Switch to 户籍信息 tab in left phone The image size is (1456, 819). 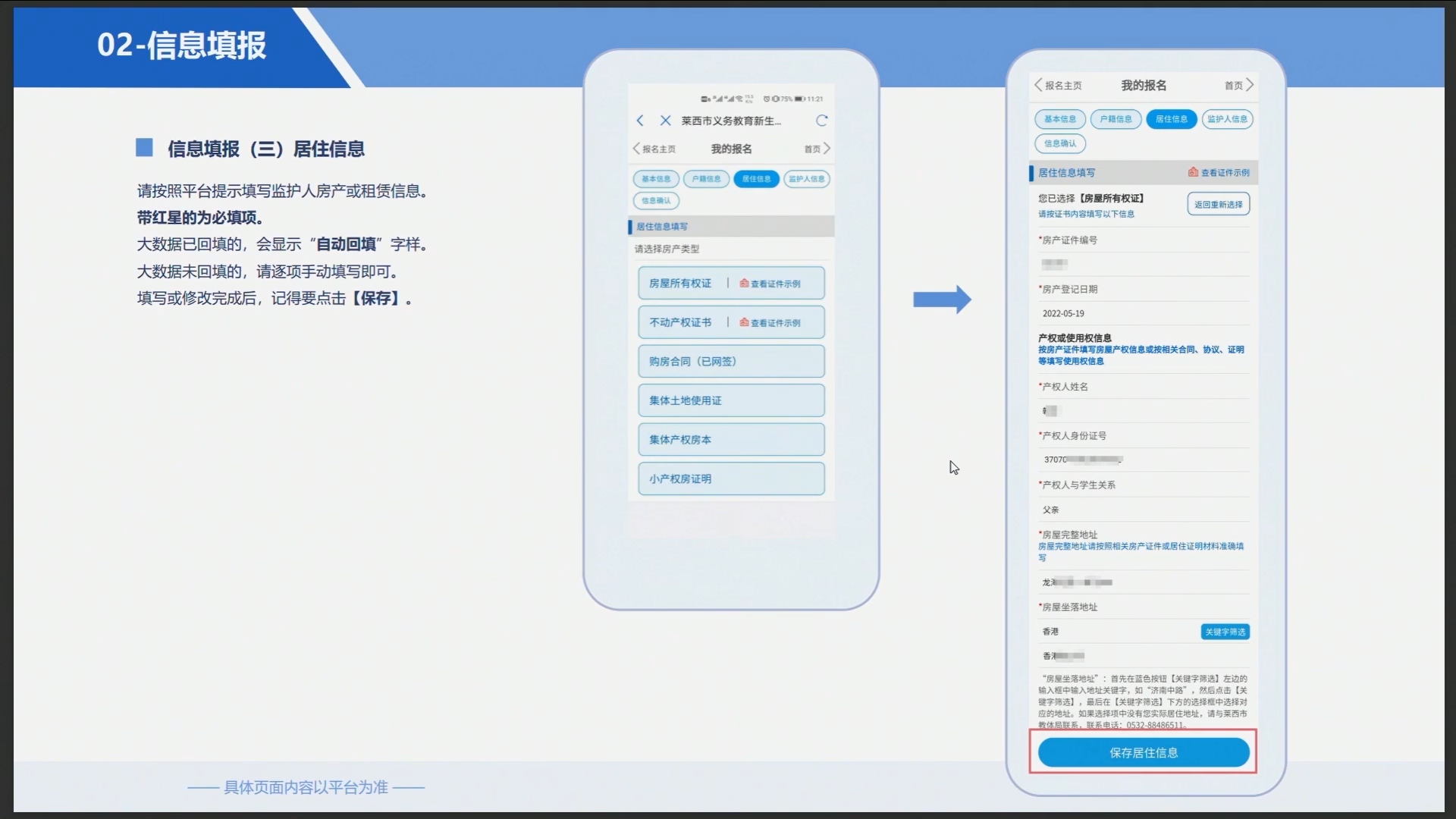(706, 179)
